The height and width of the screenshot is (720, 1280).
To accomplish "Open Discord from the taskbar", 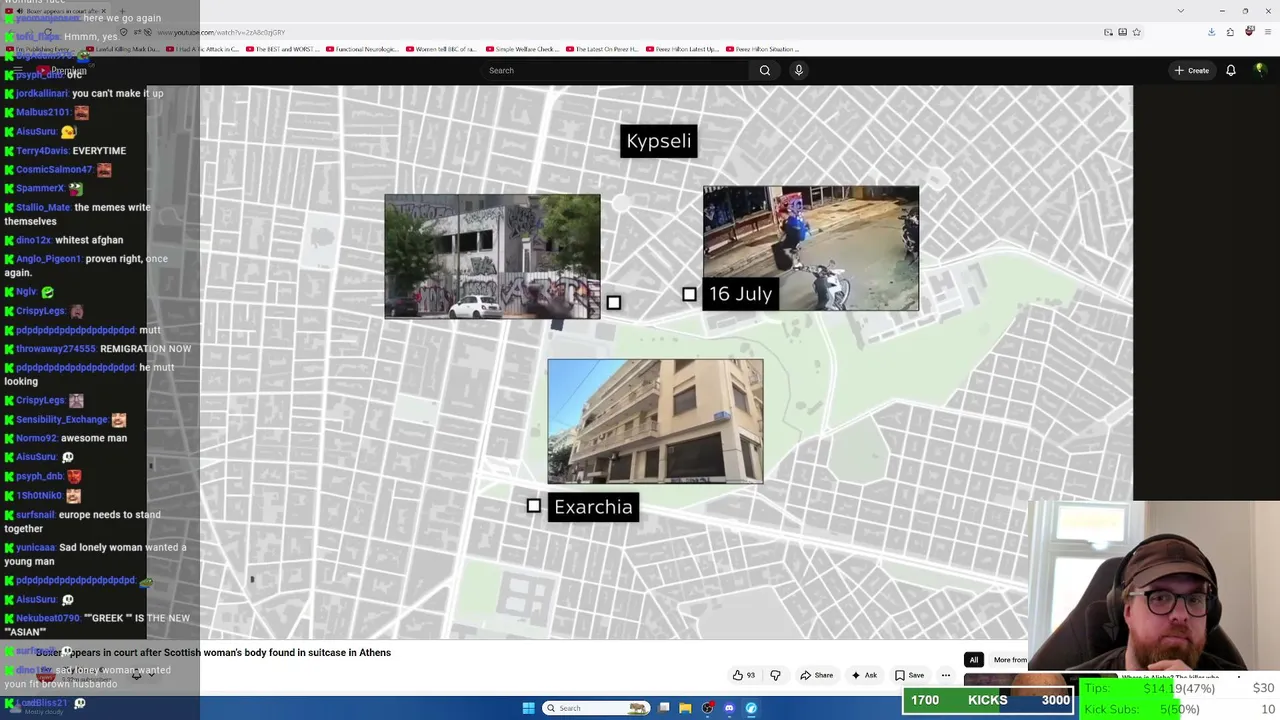I will [729, 708].
